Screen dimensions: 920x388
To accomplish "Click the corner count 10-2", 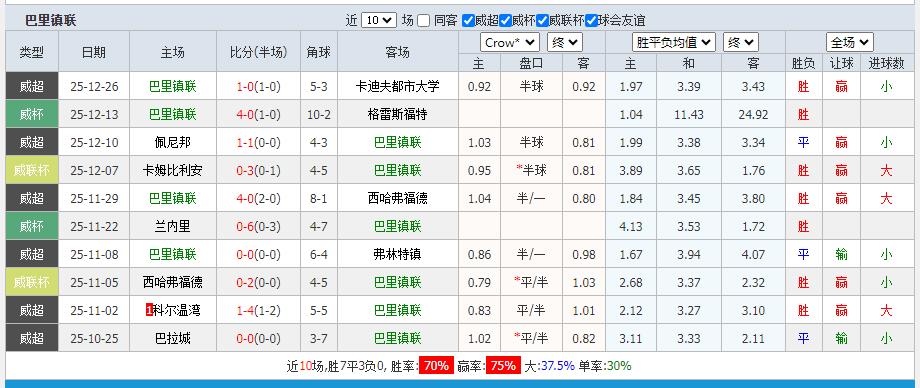I will tap(319, 114).
